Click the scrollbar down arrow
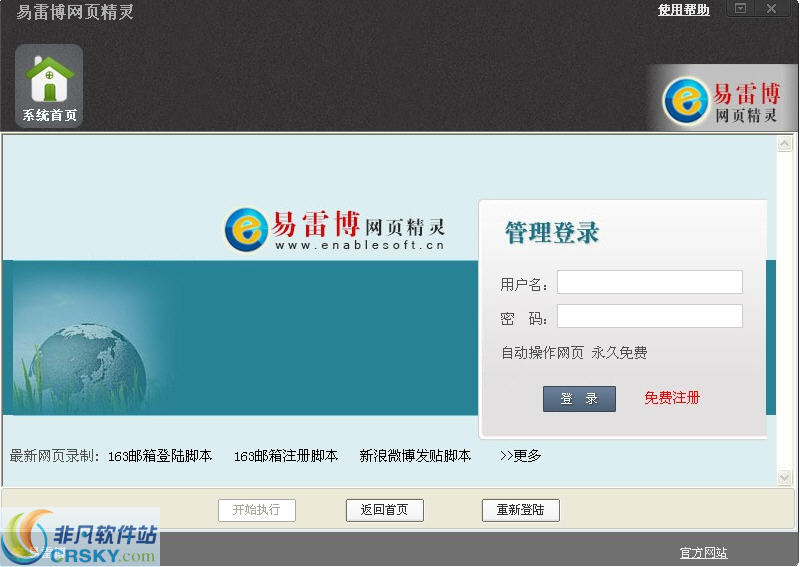800x567 pixels. coord(784,478)
